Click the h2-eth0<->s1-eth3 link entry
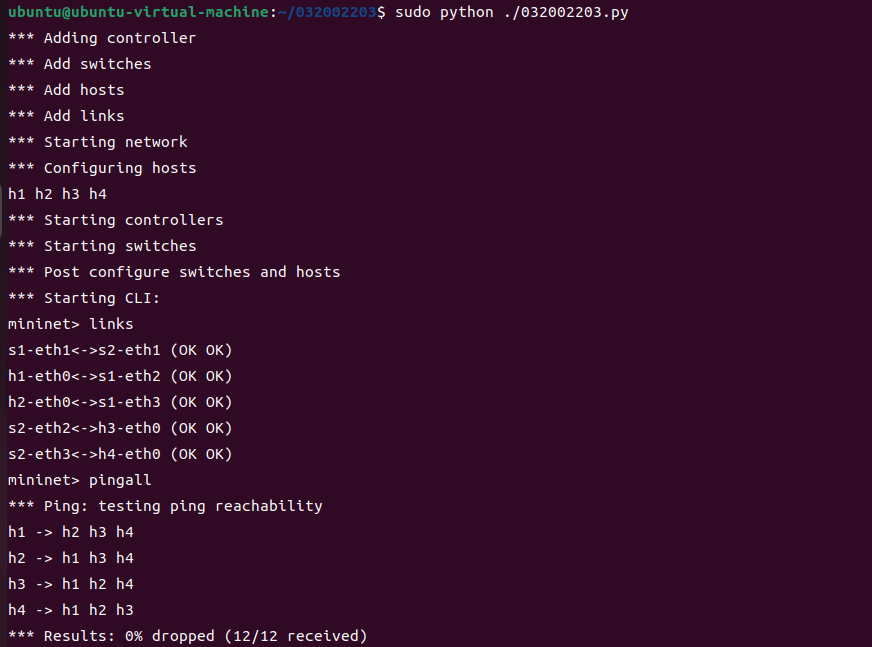Image resolution: width=872 pixels, height=647 pixels. (x=120, y=402)
